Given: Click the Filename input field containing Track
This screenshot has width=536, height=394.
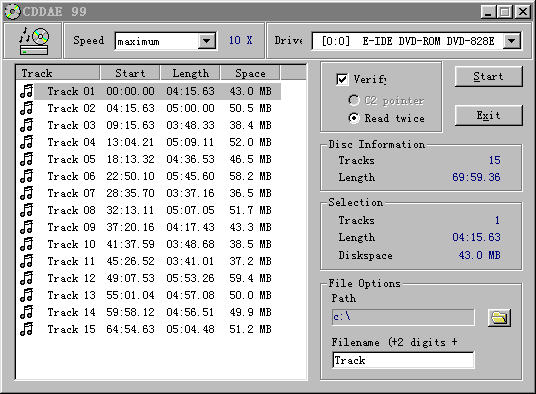Looking at the screenshot, I should coord(403,360).
